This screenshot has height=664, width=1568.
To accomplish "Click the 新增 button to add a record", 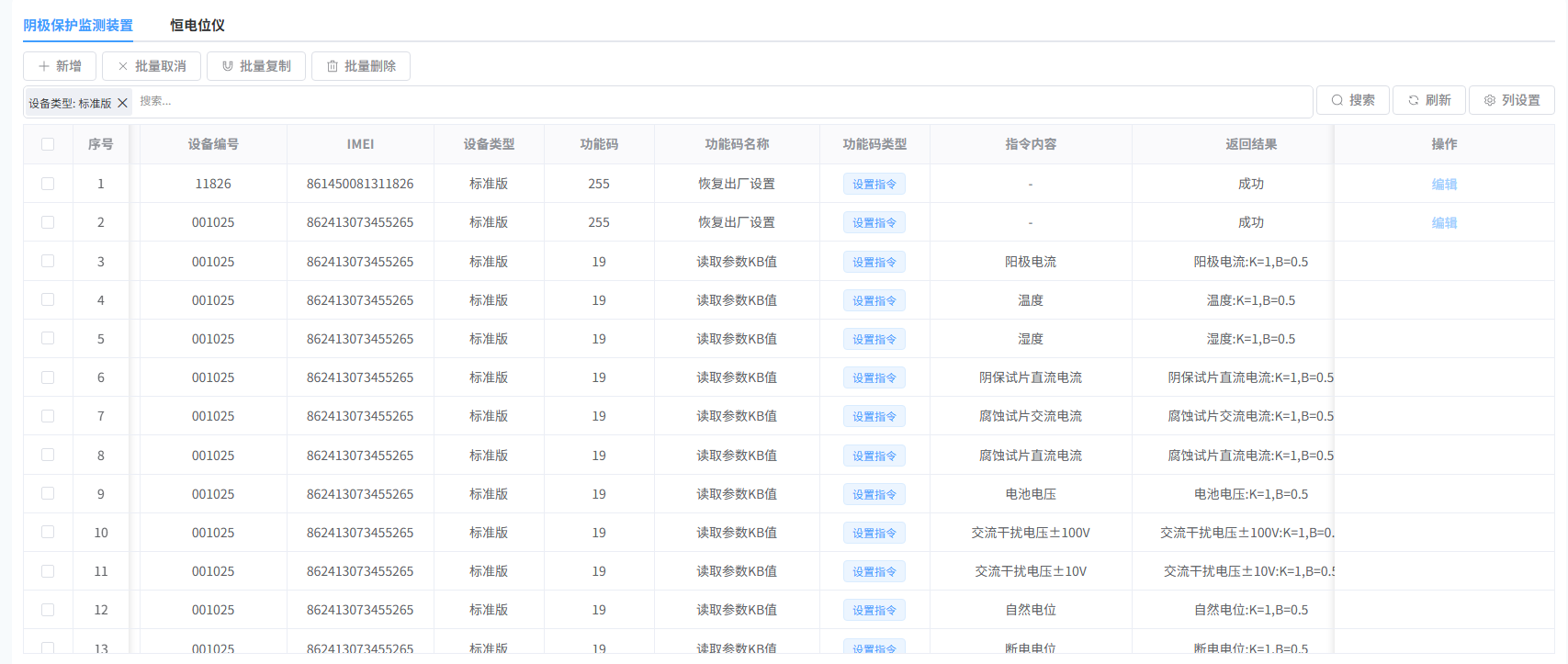I will [x=60, y=66].
